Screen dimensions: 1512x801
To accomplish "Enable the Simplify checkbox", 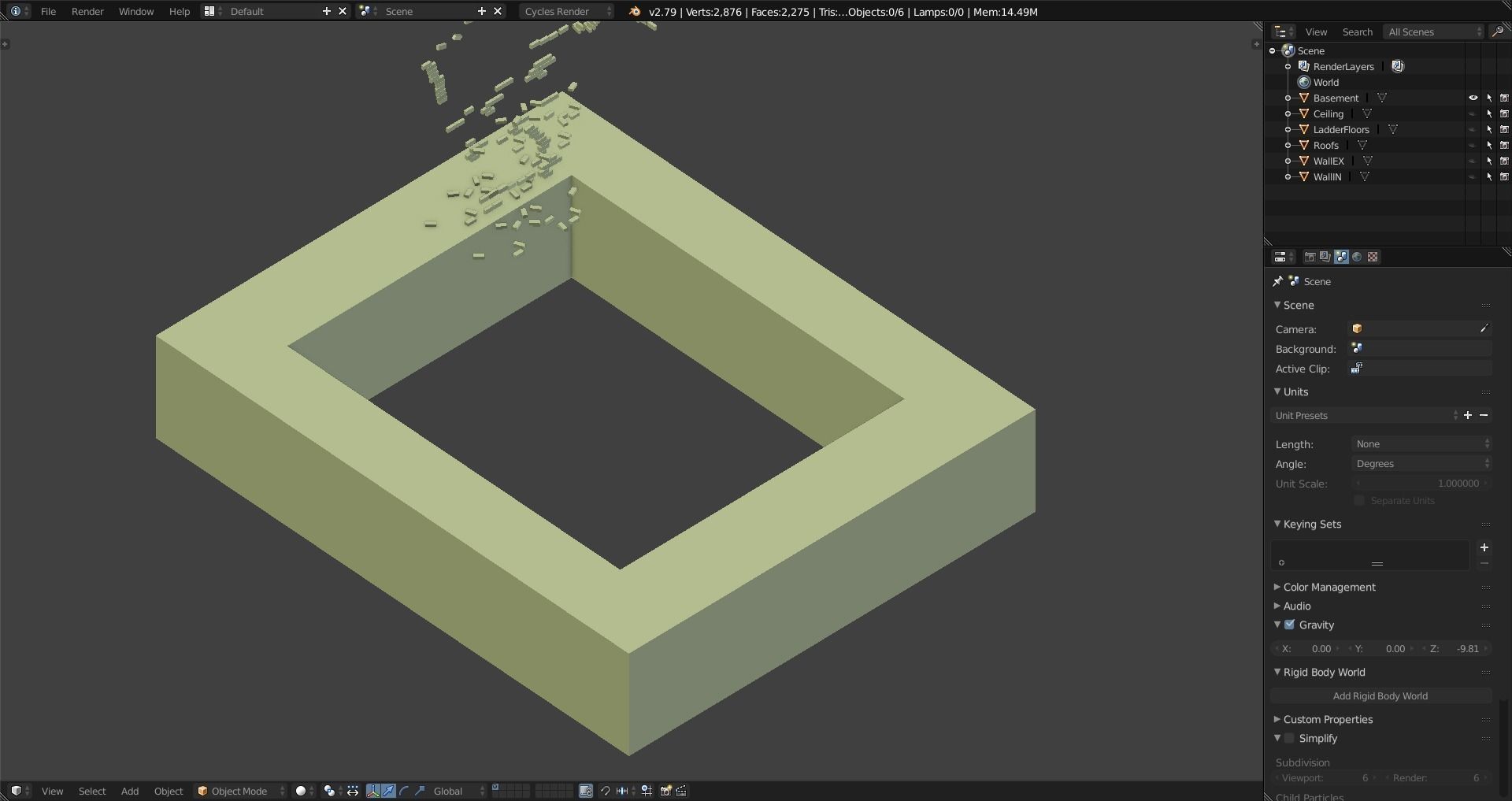I will point(1289,738).
